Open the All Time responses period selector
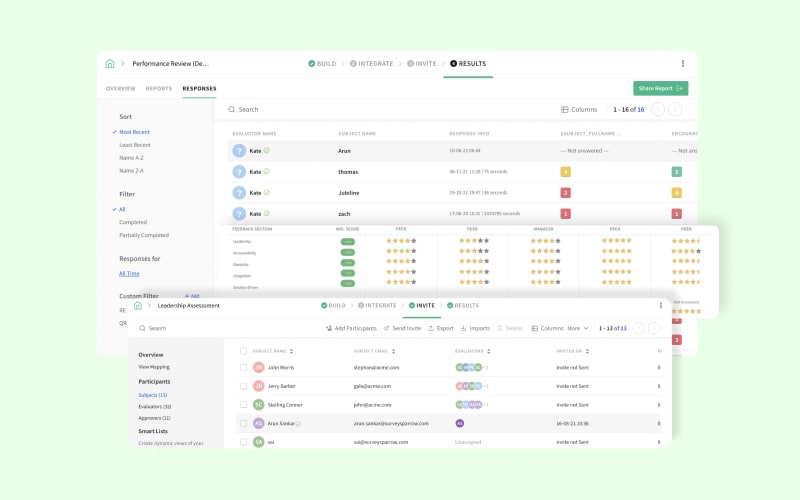Screen dimensions: 800x500 129,273
